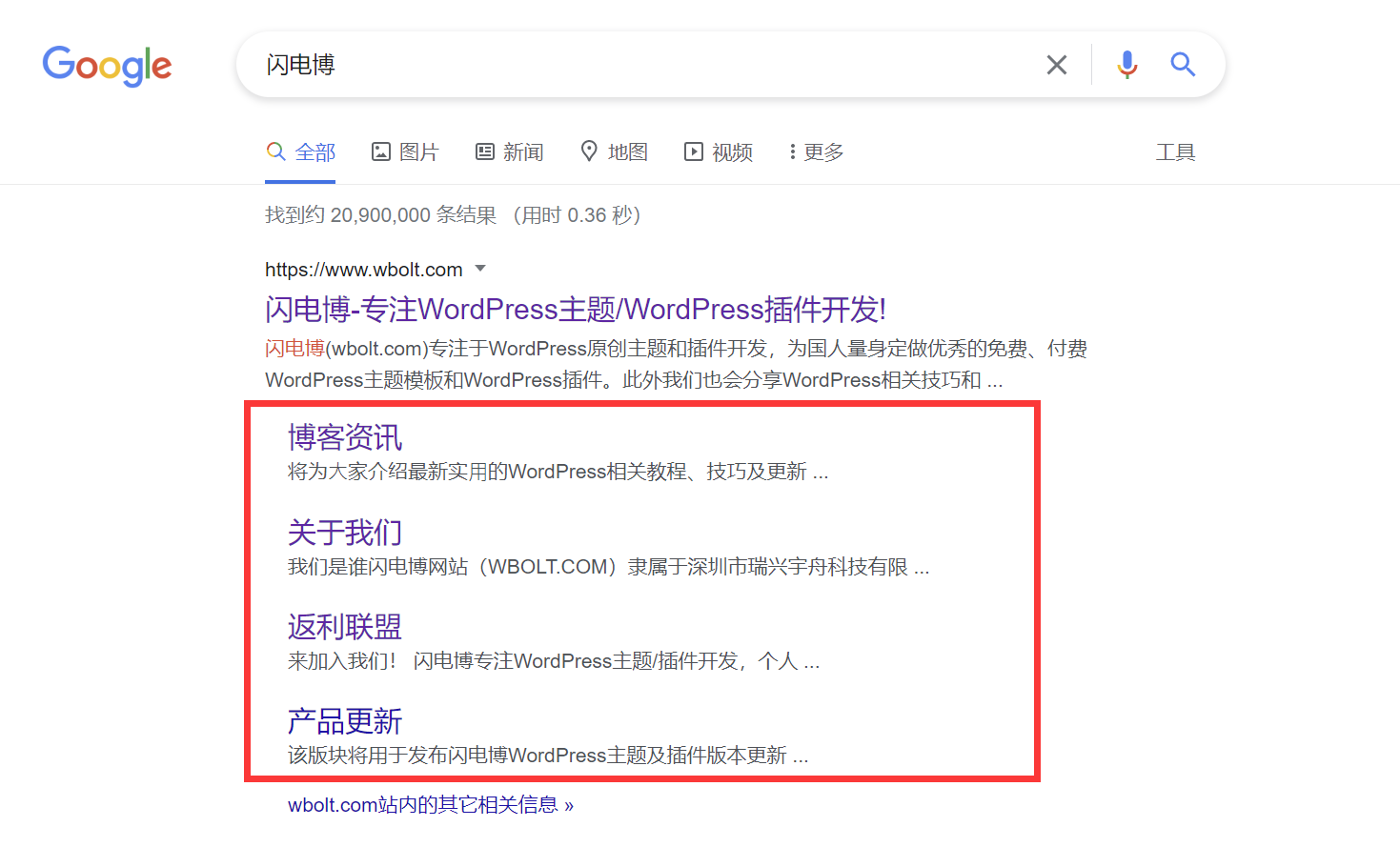Viewport: 1400px width, 847px height.
Task: Click the Google logo to return home
Action: 107,66
